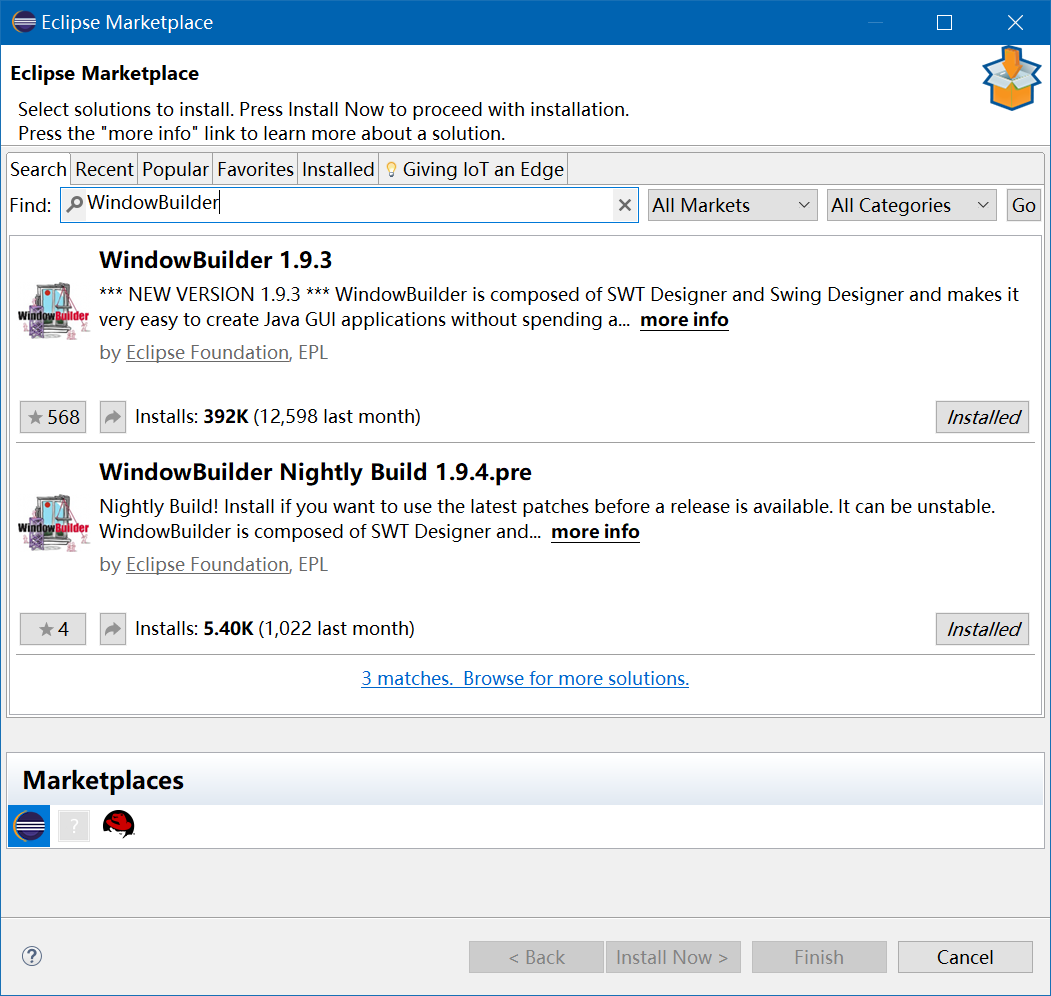Expand the All Categories dropdown
Screen dimensions: 1051x996
pos(910,205)
